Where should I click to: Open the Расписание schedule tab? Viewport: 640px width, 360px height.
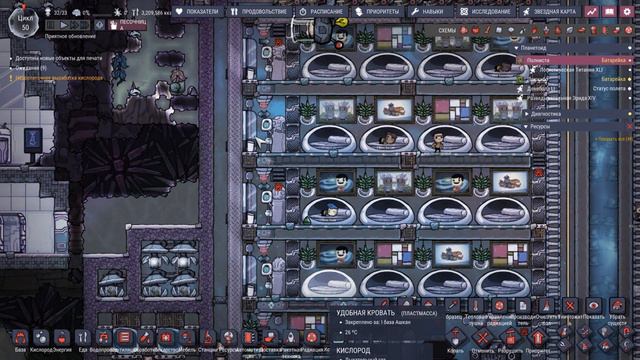(321, 12)
